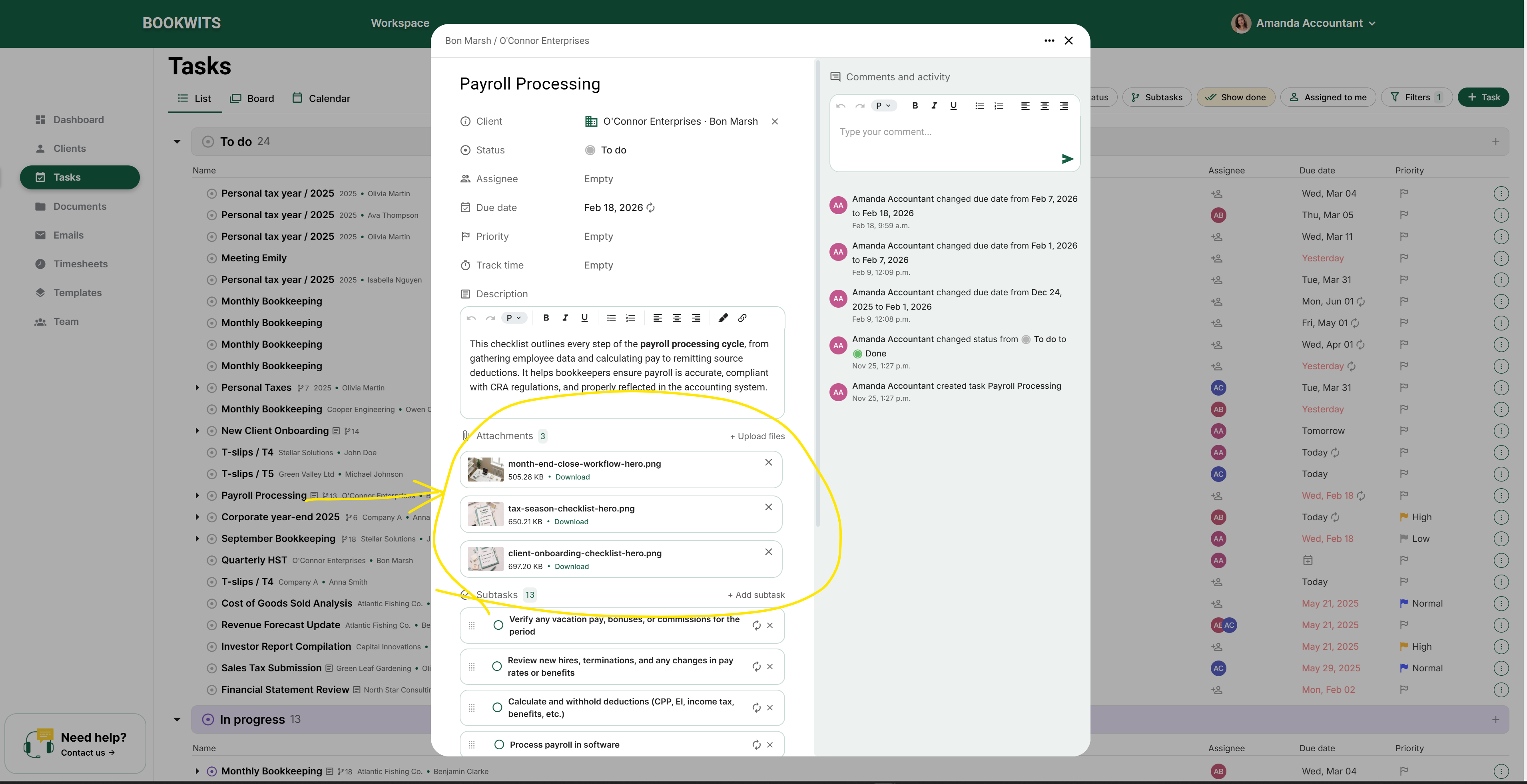Viewport: 1527px width, 784px height.
Task: Open the Dashboard from the sidebar
Action: tap(79, 119)
